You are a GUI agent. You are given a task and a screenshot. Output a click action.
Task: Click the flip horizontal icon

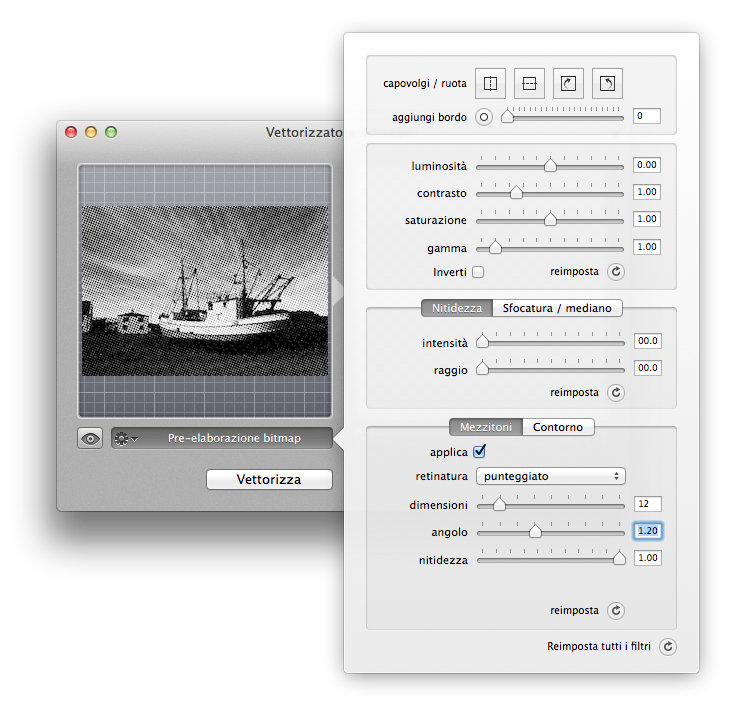pos(491,82)
